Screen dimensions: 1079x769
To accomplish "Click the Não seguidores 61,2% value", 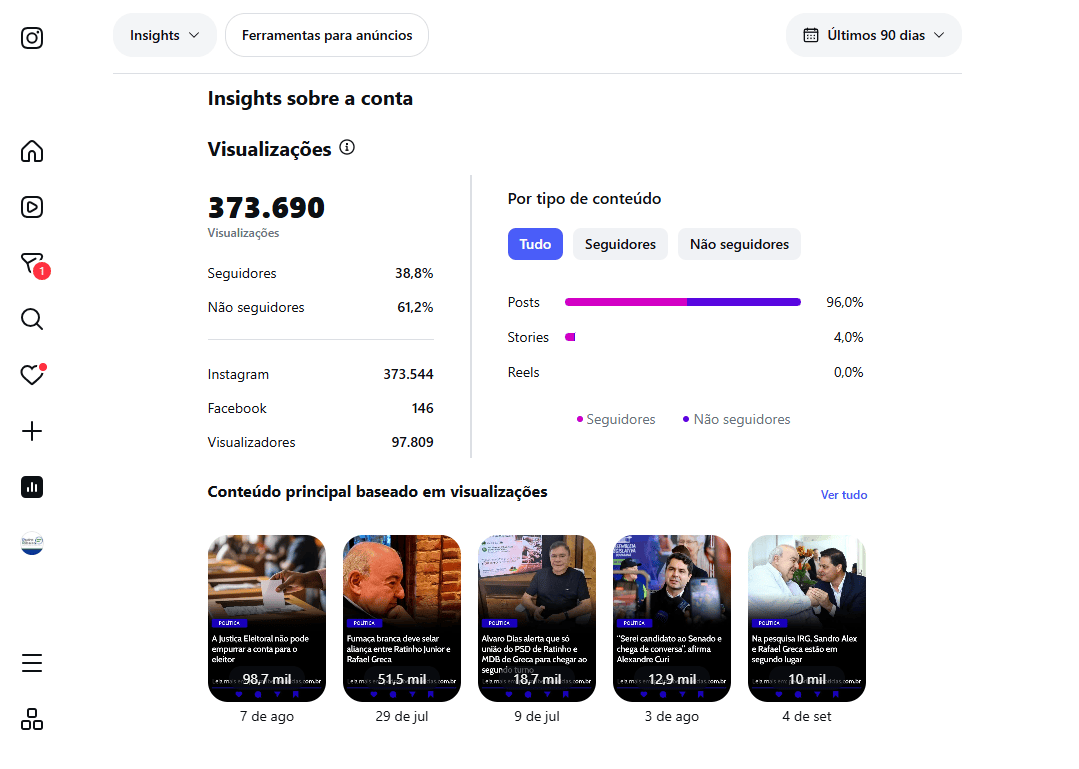I will 415,307.
